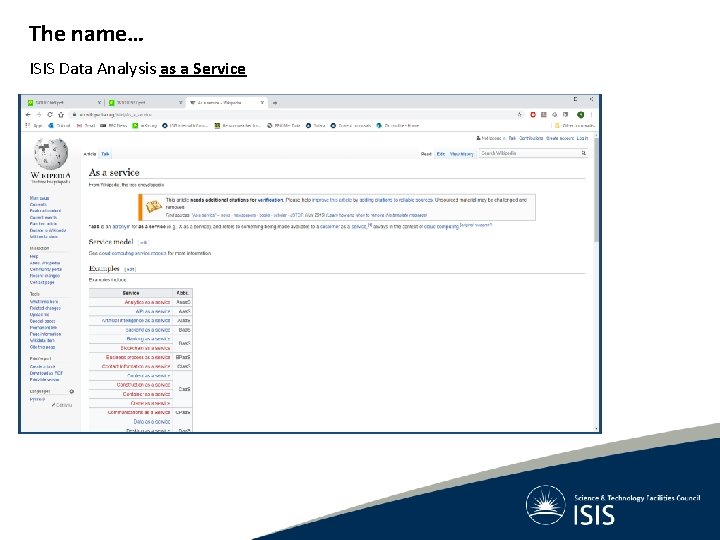720x540 pixels.
Task: Open the Outlook bookmark
Action: tap(60, 125)
